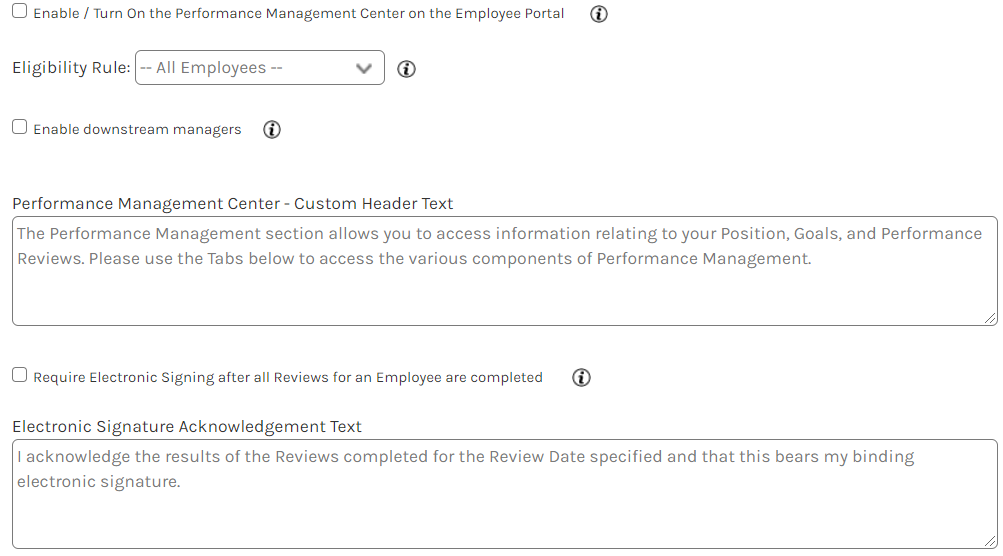Screen dimensions: 1003x556
Task: Click info icon next to Eligibility Rule dropdown
Action: (406, 69)
